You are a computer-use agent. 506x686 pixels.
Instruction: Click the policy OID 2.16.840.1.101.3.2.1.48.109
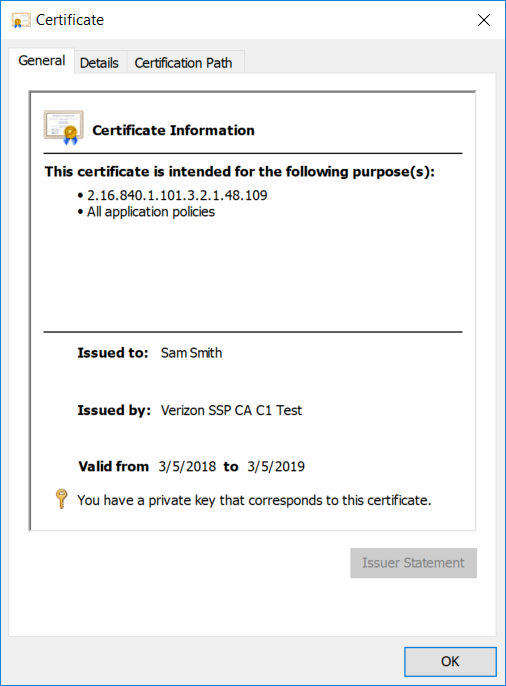pos(177,195)
